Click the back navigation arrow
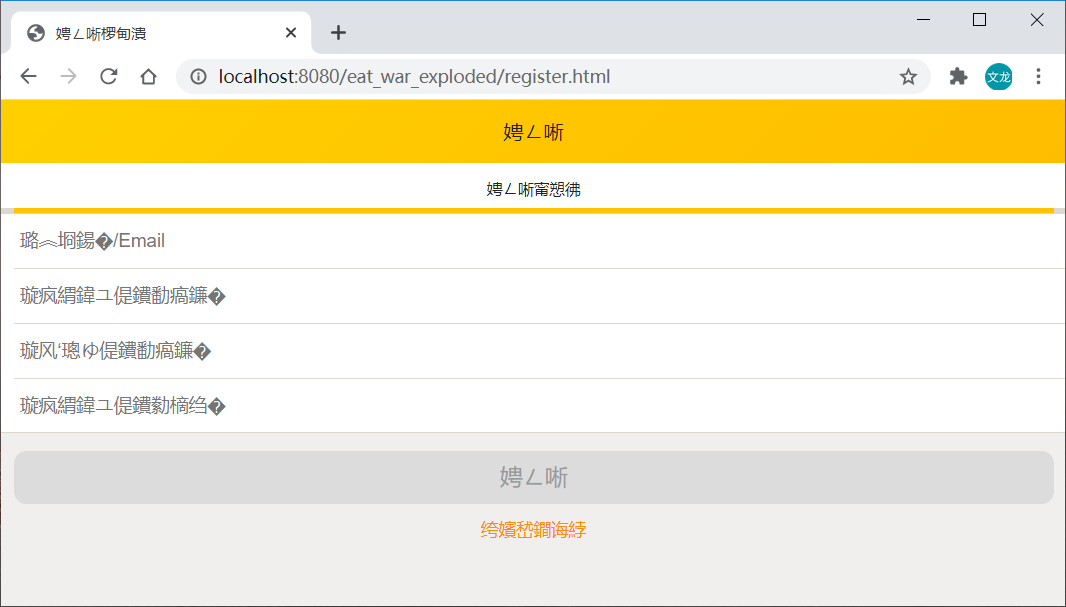The image size is (1066, 607). click(28, 76)
